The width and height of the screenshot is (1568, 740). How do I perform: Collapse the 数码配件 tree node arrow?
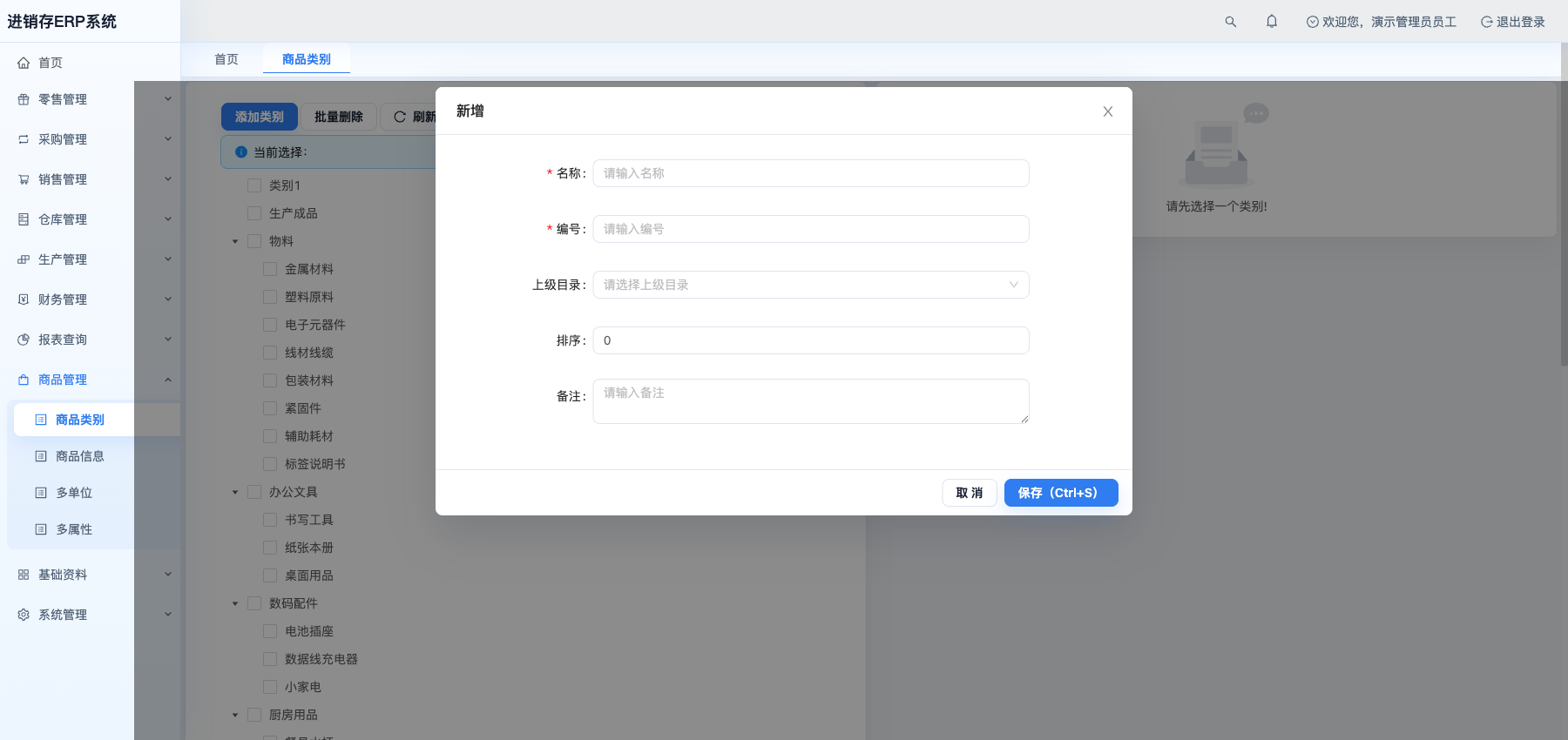(235, 603)
